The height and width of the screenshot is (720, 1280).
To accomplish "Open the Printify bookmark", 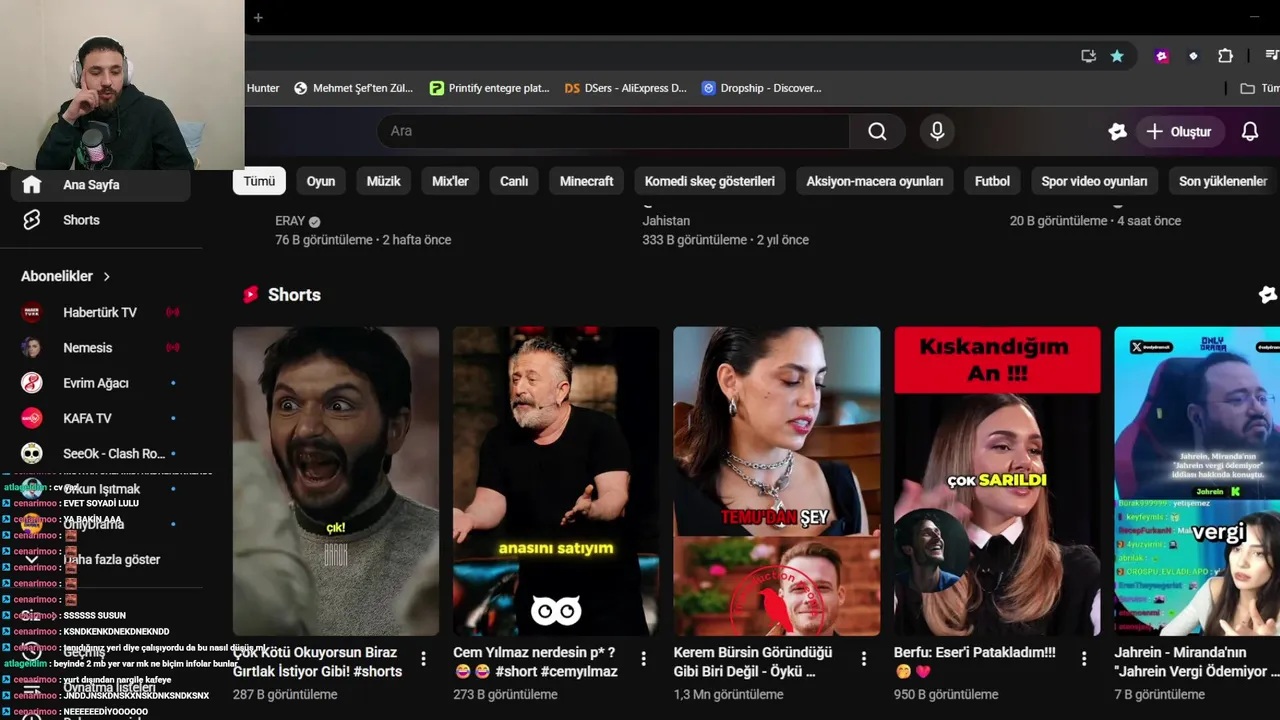I will [489, 88].
